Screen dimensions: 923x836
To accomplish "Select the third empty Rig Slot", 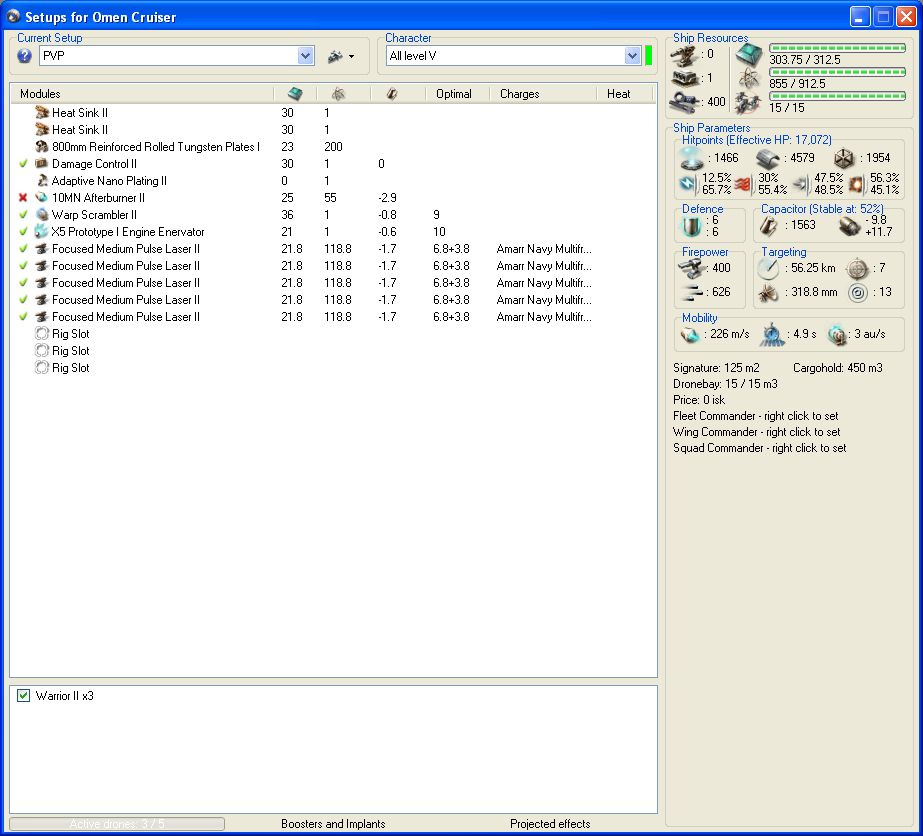I will [62, 368].
